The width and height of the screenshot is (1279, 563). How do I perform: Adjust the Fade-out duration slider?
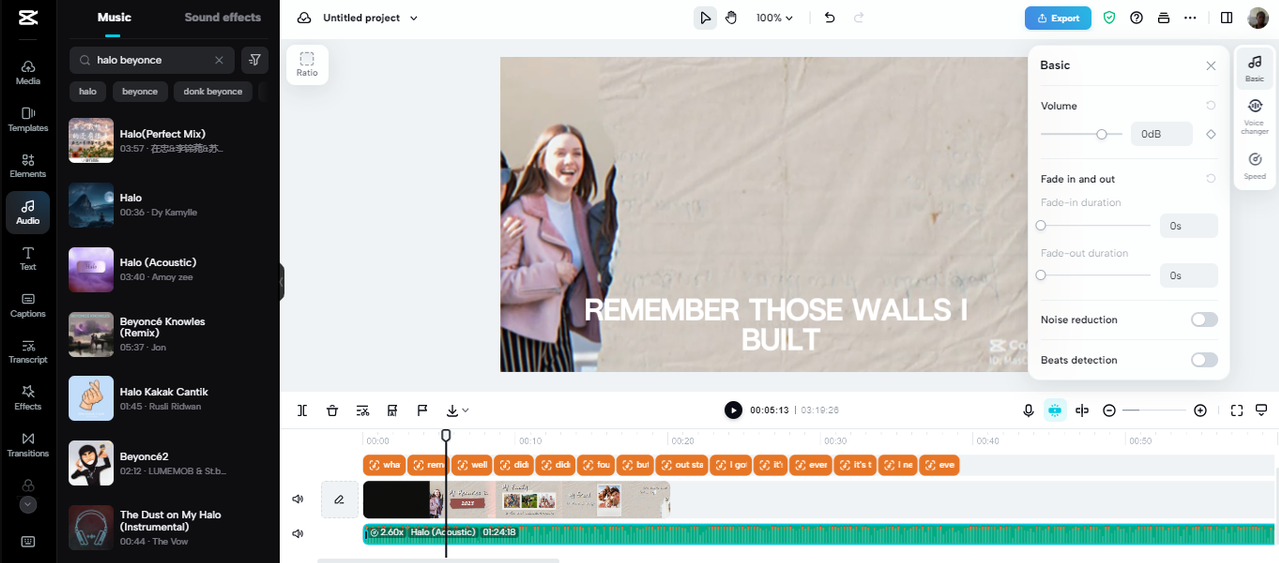click(1041, 275)
